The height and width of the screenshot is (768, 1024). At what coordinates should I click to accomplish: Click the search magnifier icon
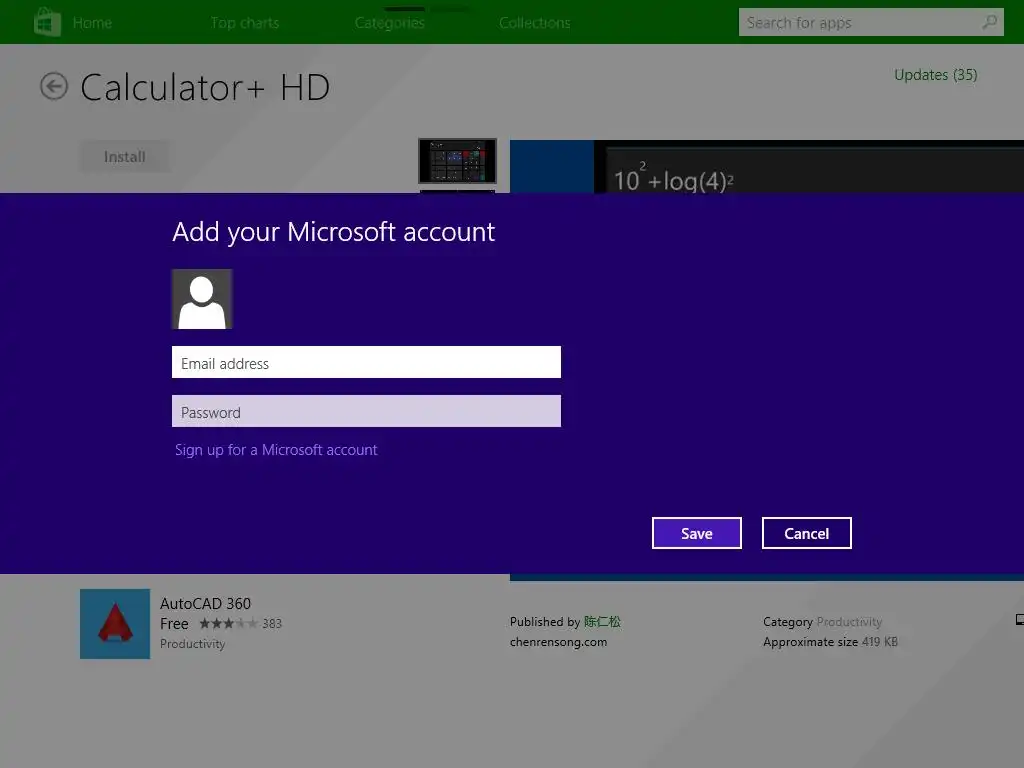989,22
